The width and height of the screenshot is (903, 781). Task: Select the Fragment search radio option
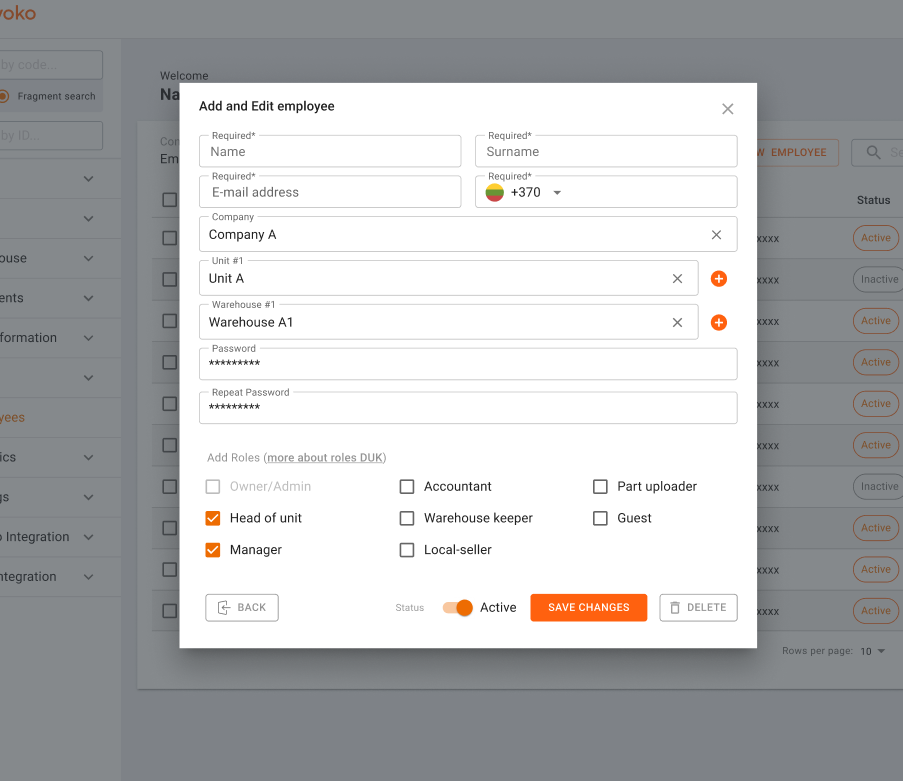pos(5,96)
